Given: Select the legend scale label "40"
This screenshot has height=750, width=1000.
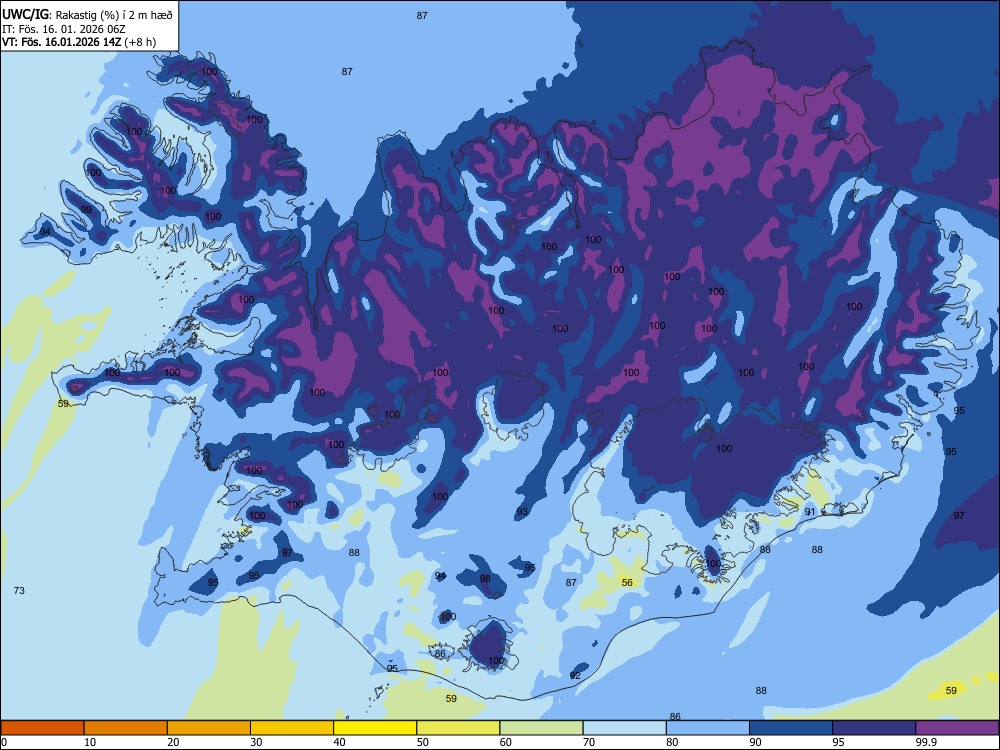Looking at the screenshot, I should [x=340, y=742].
